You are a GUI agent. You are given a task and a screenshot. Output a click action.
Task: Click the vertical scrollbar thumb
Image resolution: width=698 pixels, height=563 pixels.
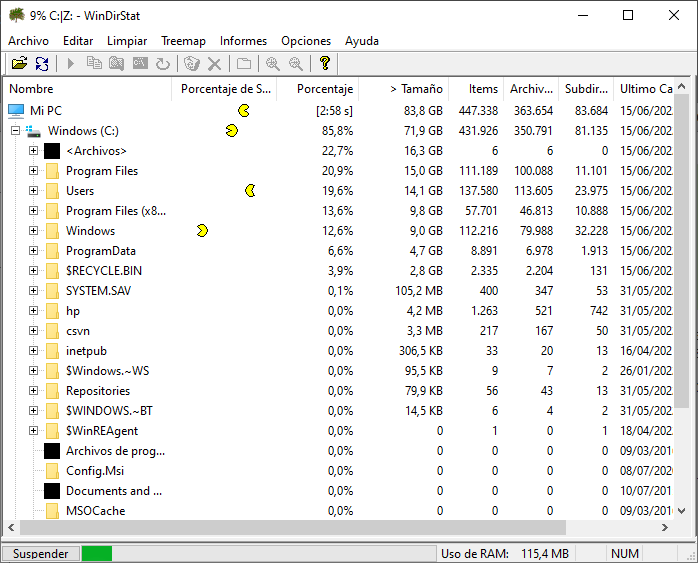click(x=681, y=251)
